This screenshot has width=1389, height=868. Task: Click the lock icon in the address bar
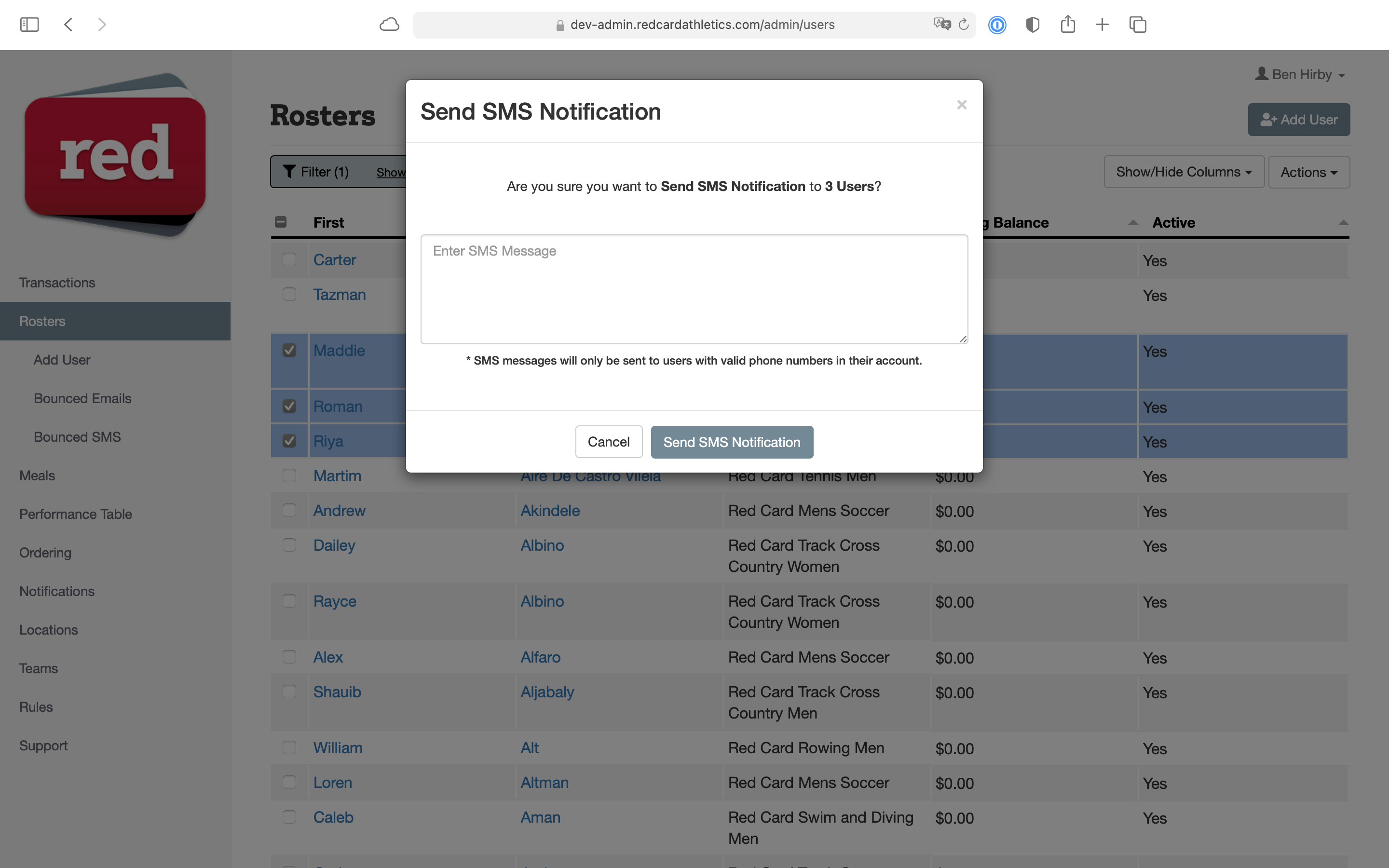(559, 25)
